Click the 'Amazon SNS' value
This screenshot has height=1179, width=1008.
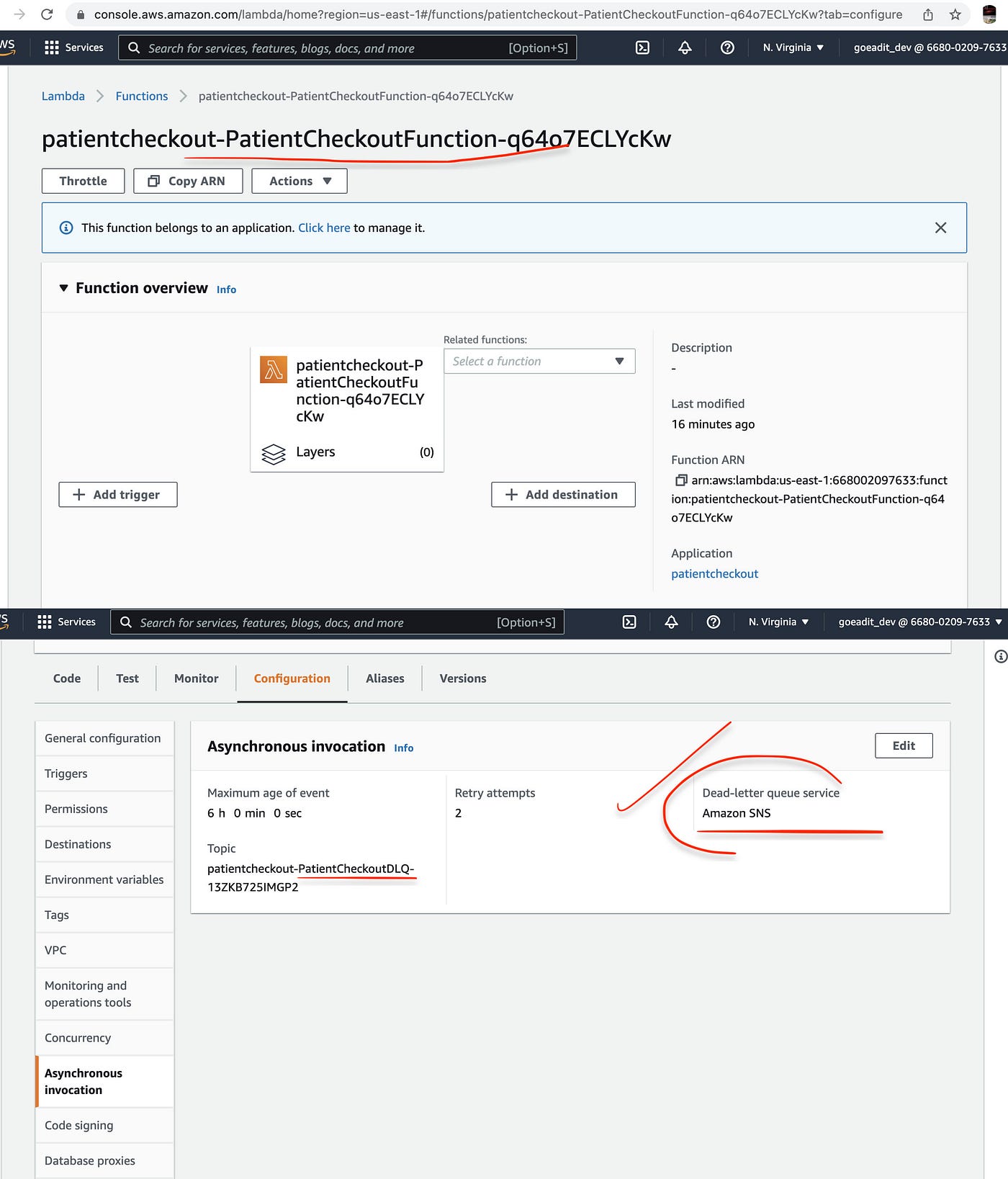736,813
